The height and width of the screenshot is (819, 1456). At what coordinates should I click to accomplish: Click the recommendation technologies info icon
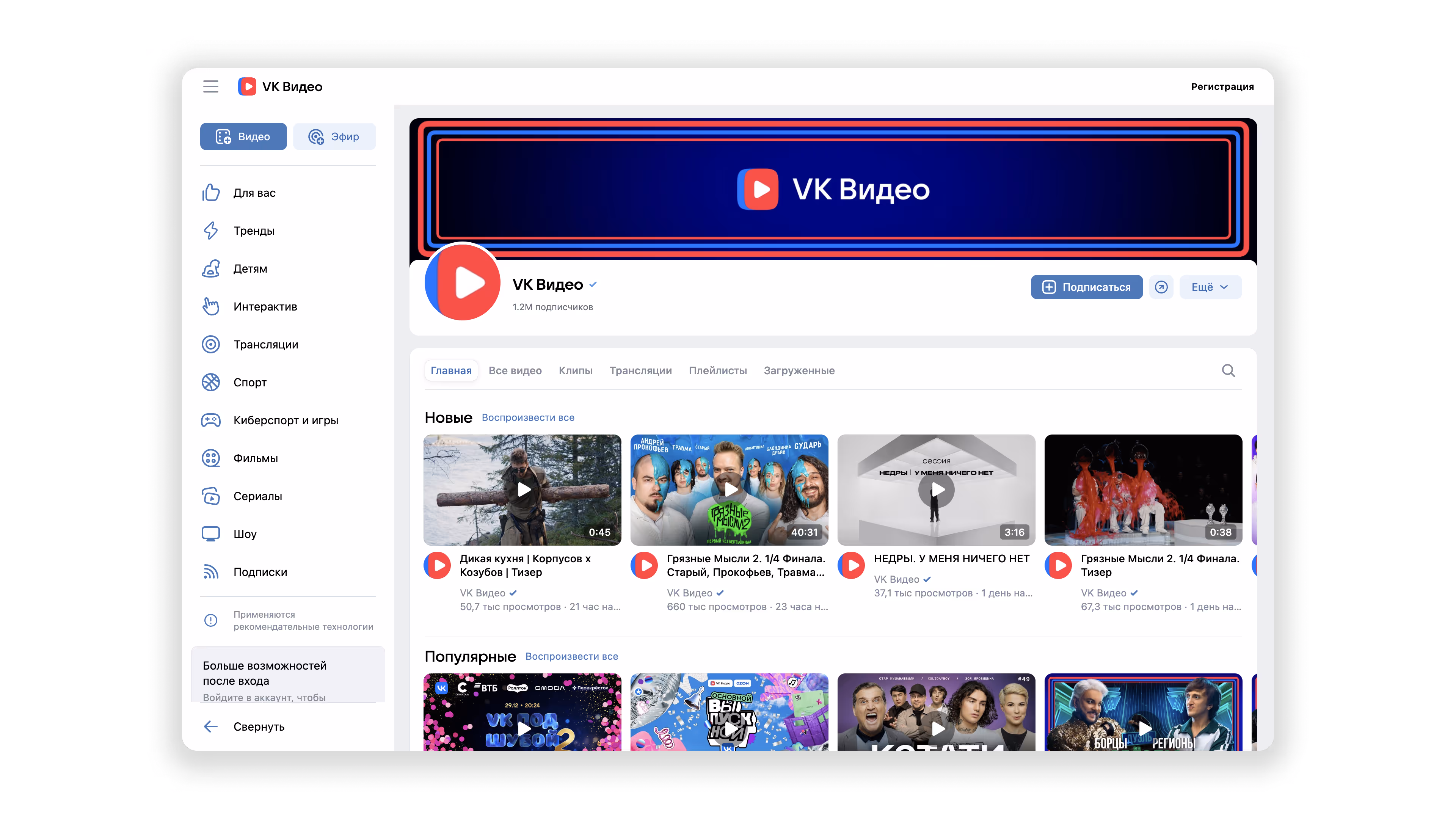211,620
